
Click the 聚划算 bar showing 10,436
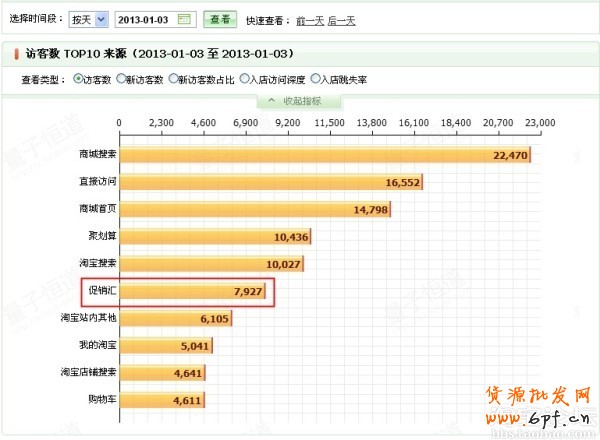(x=215, y=237)
